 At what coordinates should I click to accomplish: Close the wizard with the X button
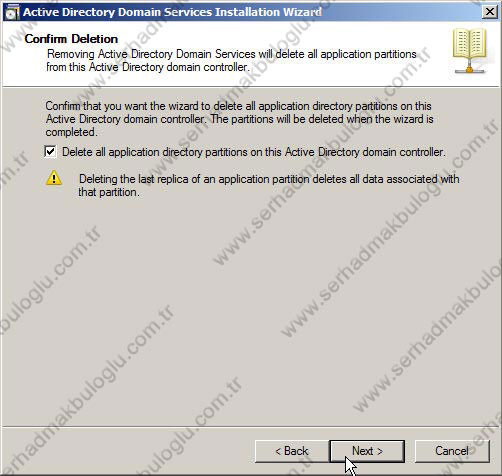tap(490, 12)
